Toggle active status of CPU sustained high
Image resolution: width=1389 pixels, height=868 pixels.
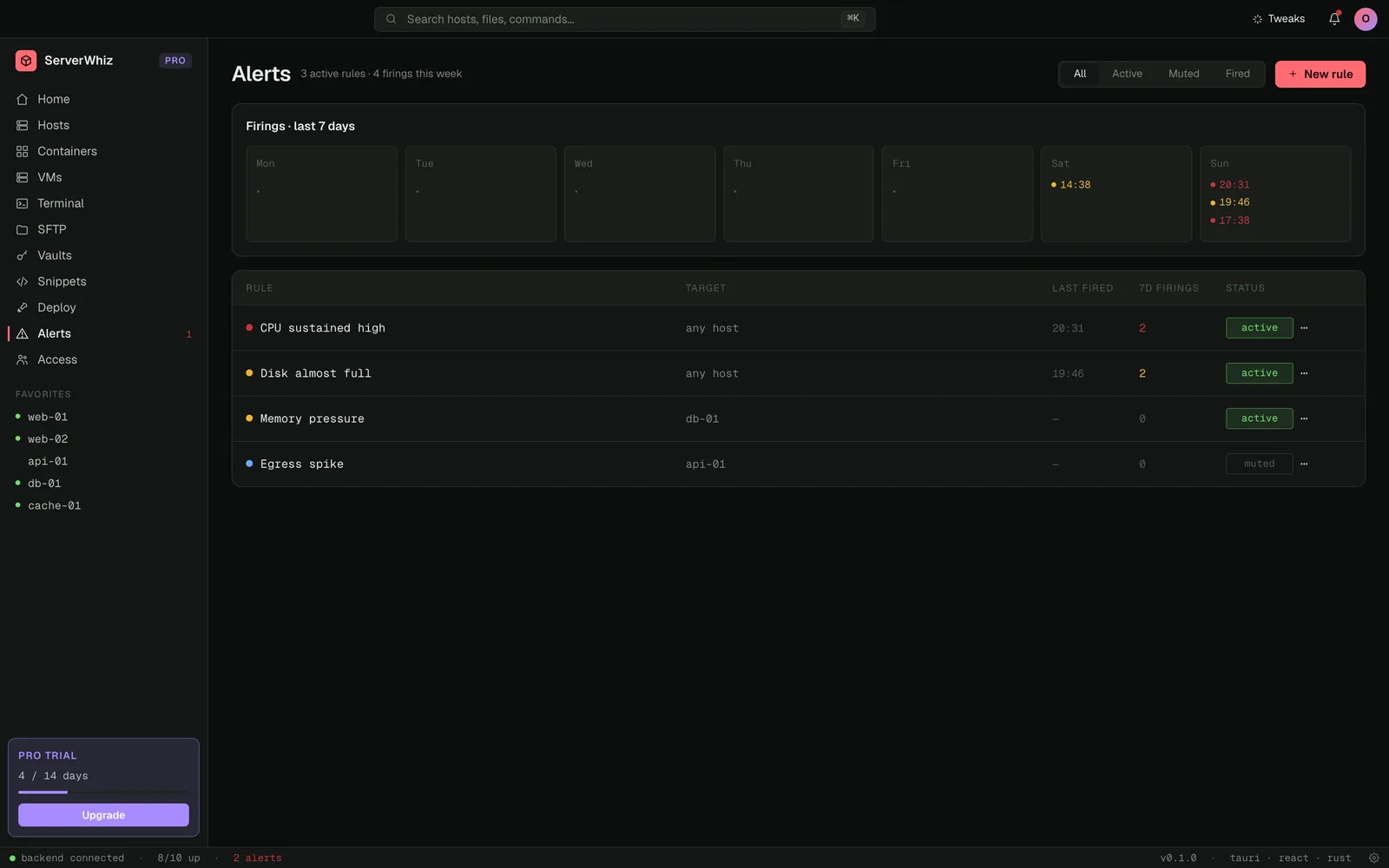tap(1259, 328)
